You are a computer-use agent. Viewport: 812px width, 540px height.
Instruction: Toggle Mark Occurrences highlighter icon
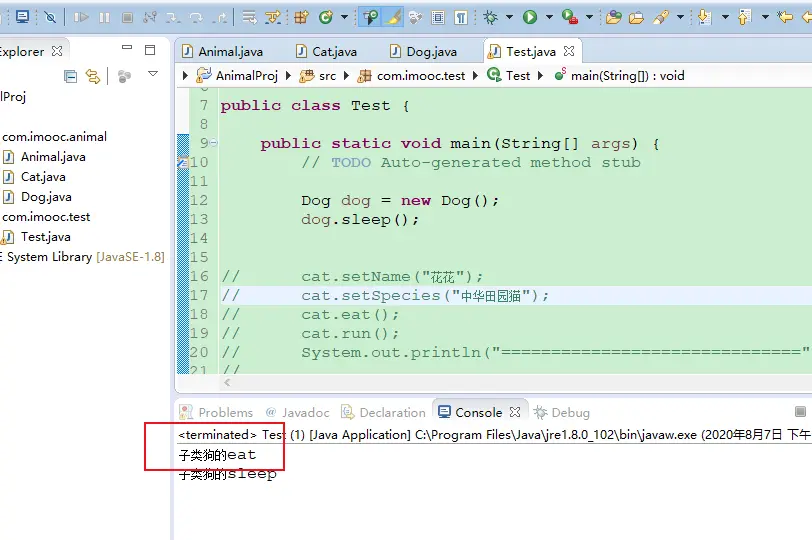pyautogui.click(x=394, y=17)
